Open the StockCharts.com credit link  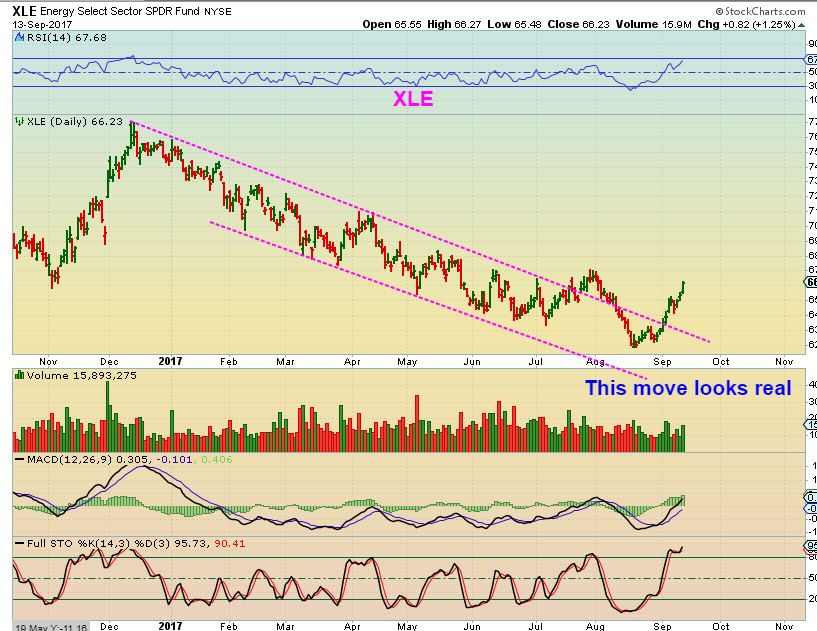point(760,11)
